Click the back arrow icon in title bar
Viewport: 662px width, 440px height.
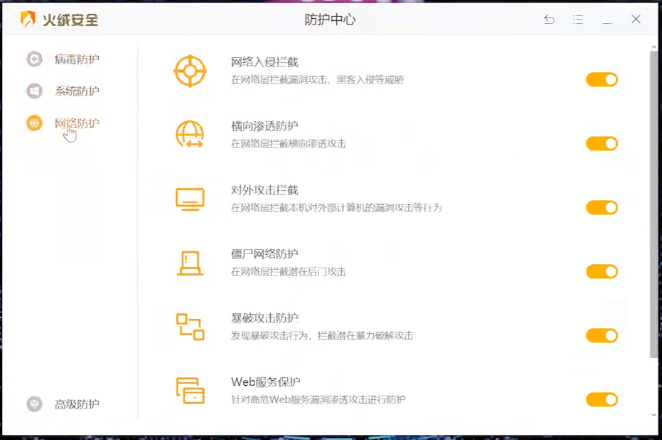click(x=549, y=19)
